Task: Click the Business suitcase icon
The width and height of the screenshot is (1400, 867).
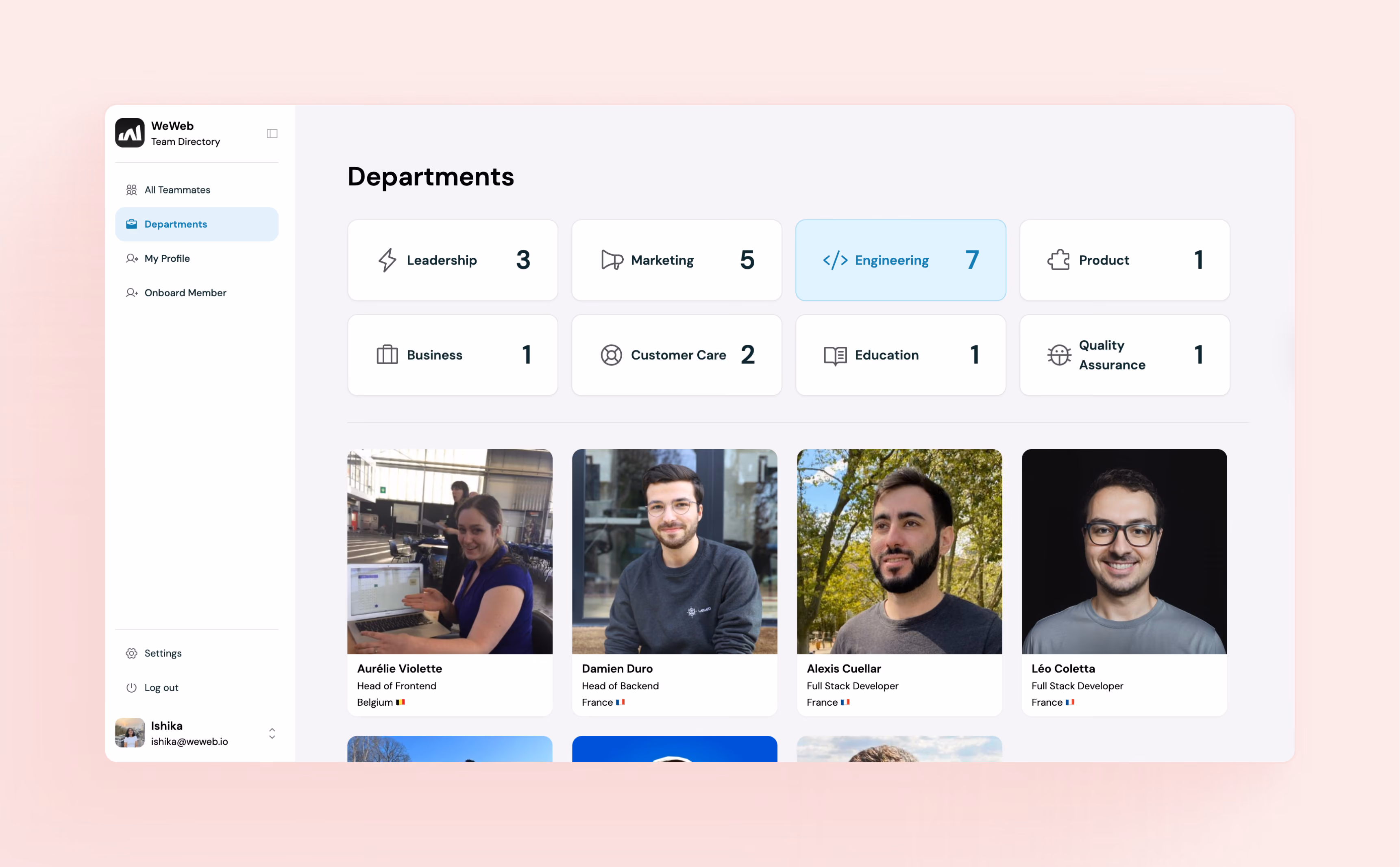Action: (387, 355)
